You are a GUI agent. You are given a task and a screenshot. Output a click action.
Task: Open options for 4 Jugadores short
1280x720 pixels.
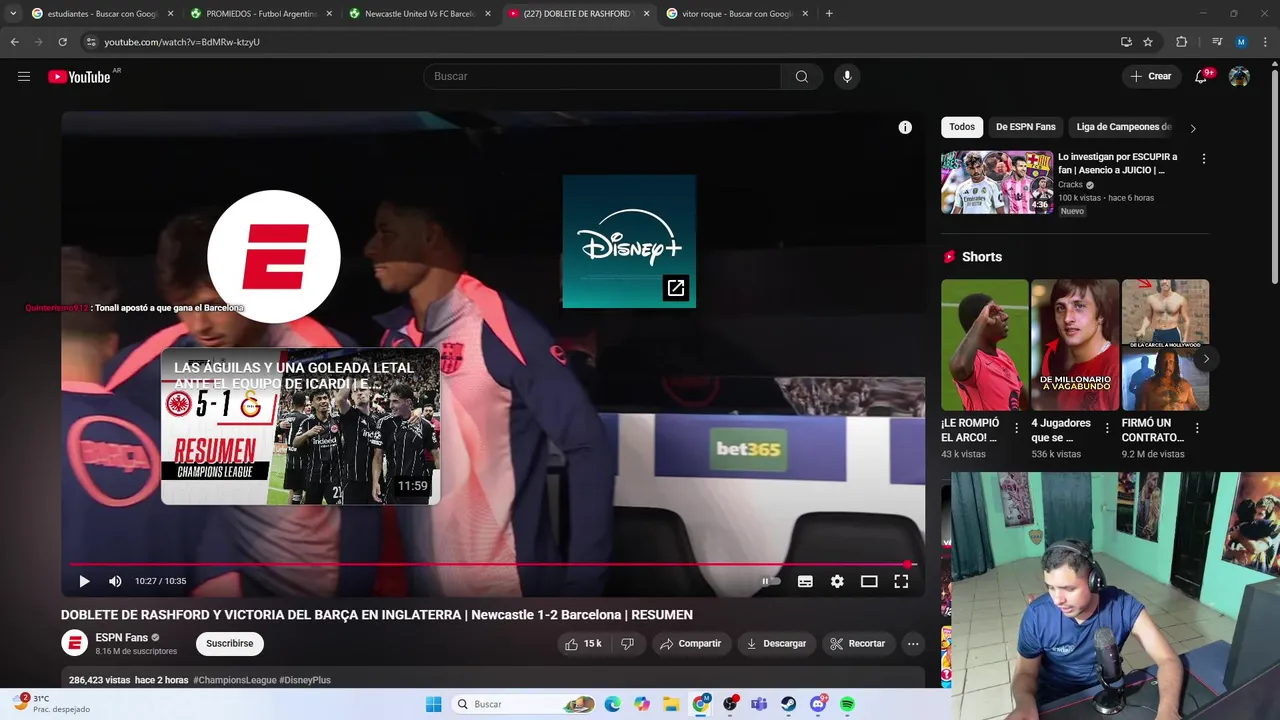point(1107,428)
